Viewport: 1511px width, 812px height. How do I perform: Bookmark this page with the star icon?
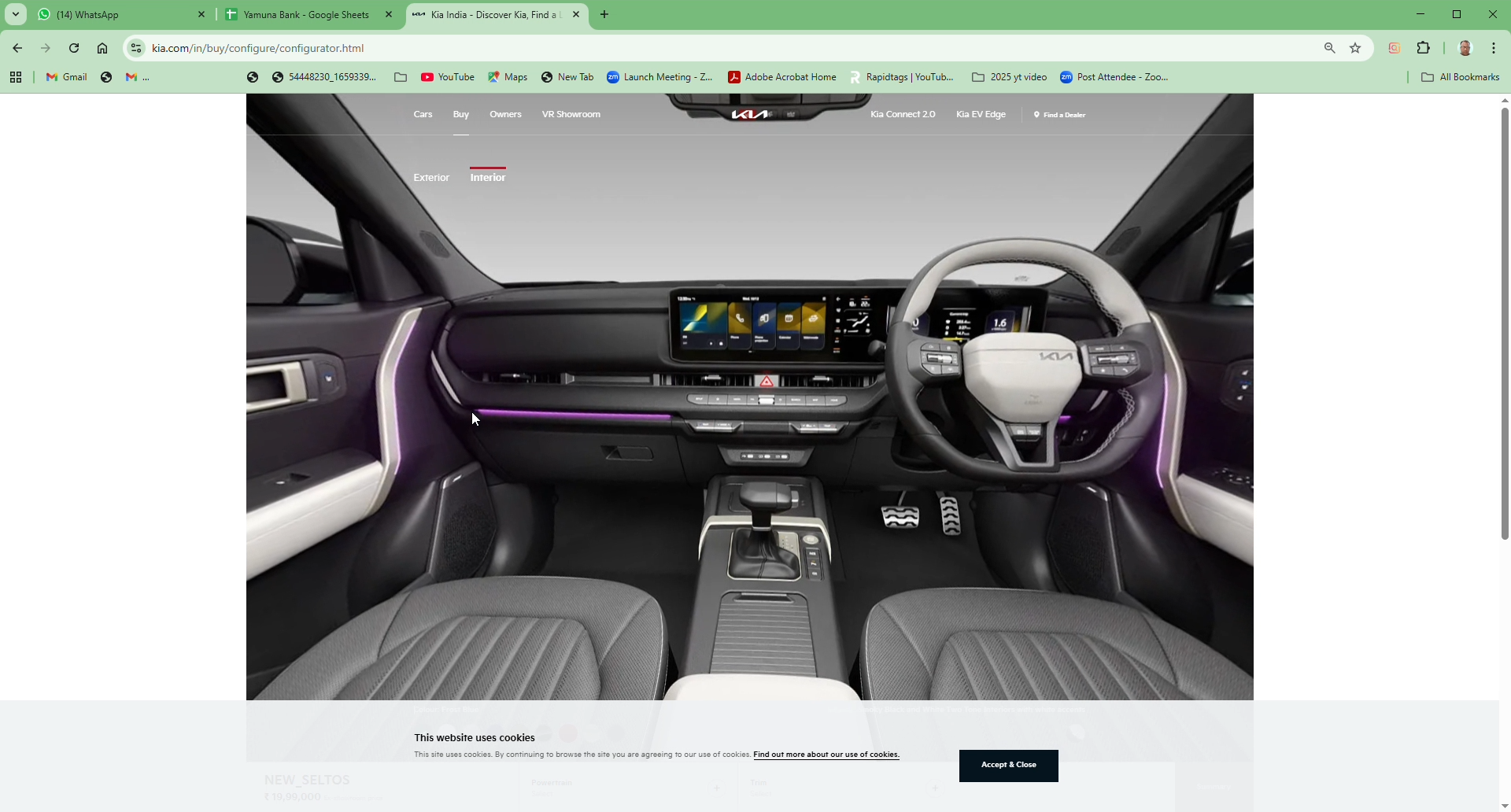pyautogui.click(x=1355, y=48)
